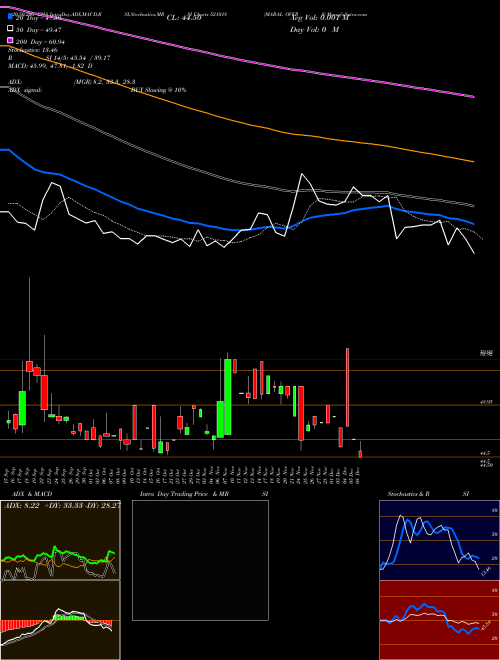Open the blue Stochastics mini chart
Screen dimensions: 500x660
tap(439, 540)
